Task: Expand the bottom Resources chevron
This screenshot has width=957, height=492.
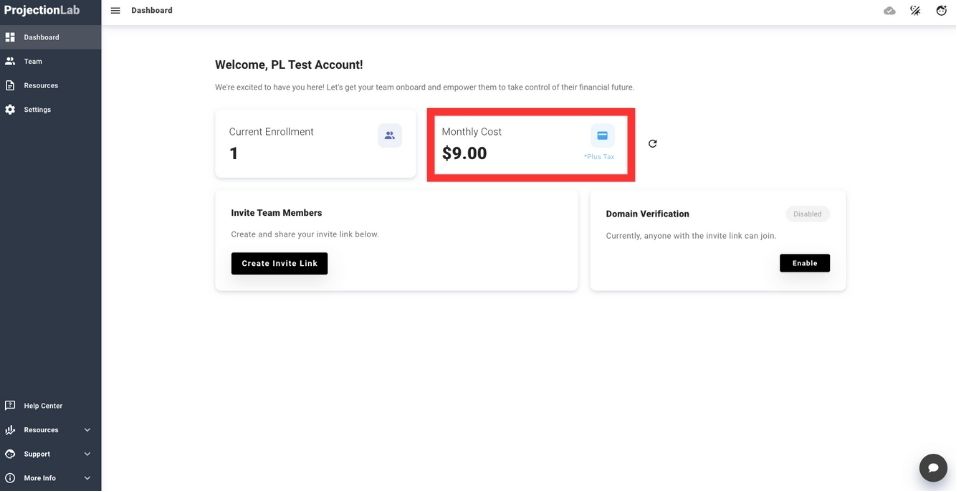Action: click(87, 430)
